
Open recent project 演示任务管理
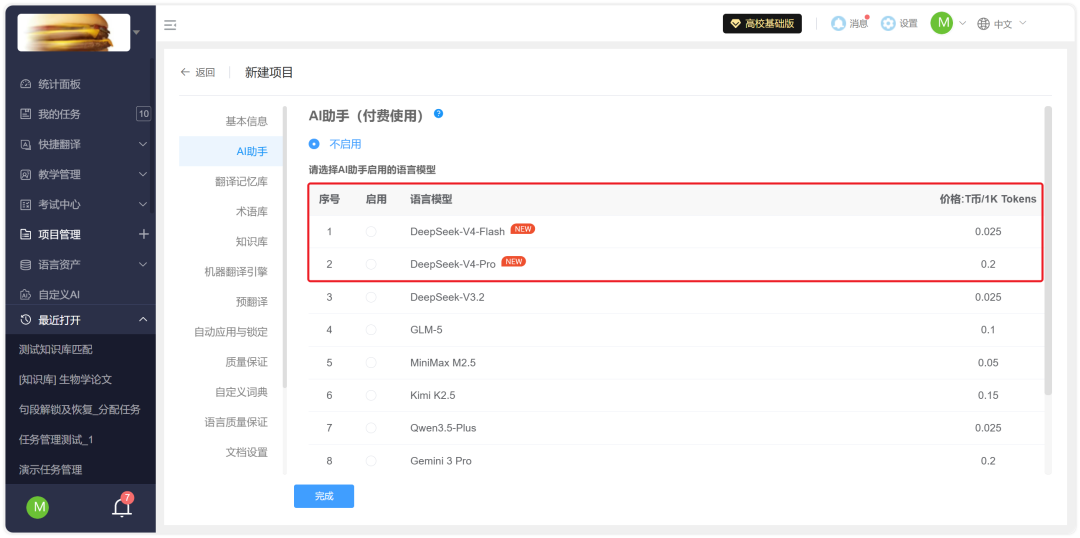click(50, 470)
